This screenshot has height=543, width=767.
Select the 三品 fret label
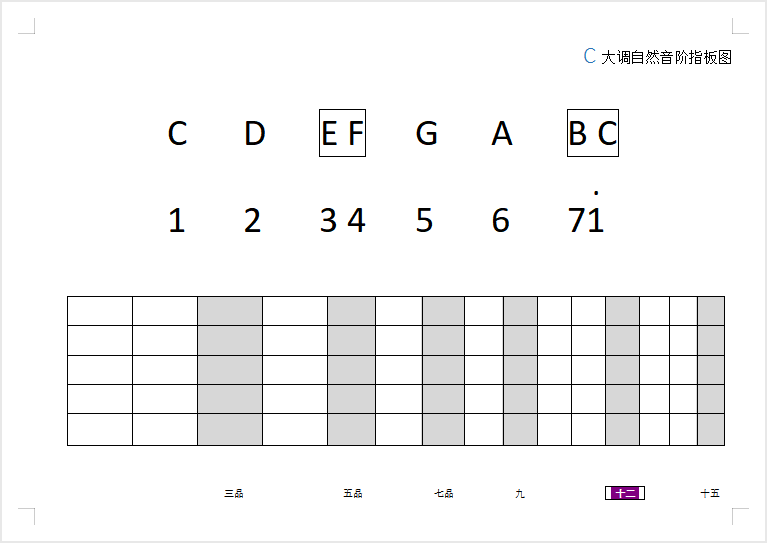point(234,494)
